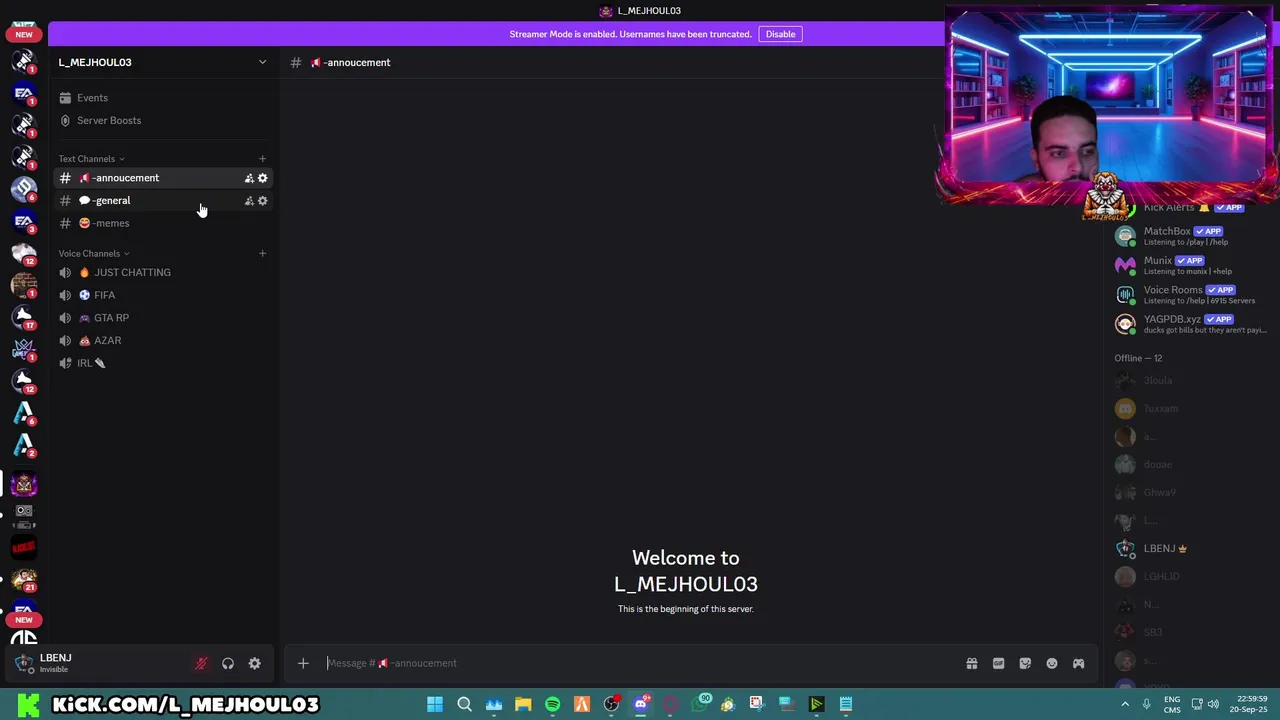This screenshot has height=720, width=1280.
Task: Open the taskbar clock and date
Action: 1250,704
